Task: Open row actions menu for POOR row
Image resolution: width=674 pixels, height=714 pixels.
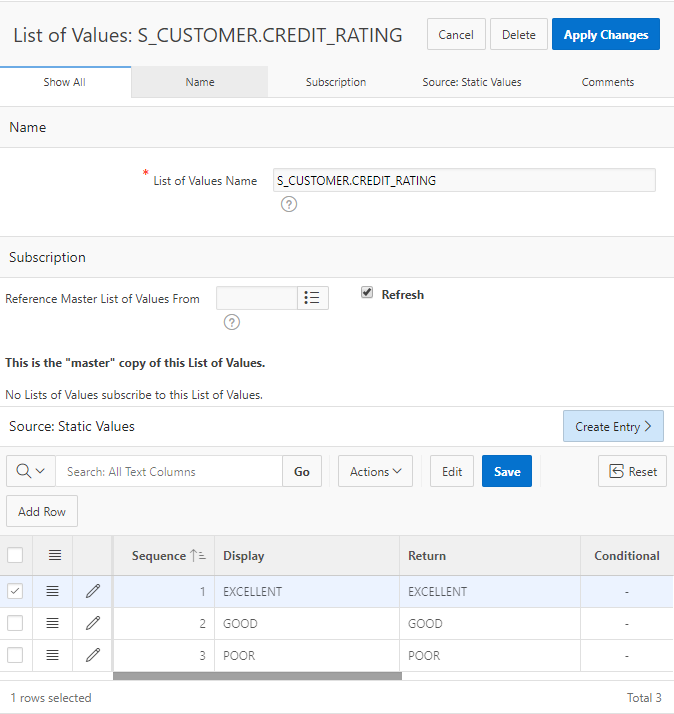Action: pyautogui.click(x=53, y=655)
